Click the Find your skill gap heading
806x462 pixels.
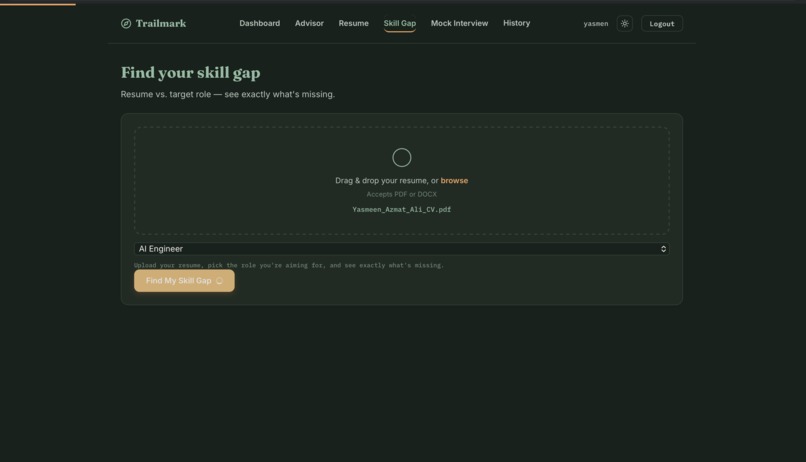click(191, 72)
